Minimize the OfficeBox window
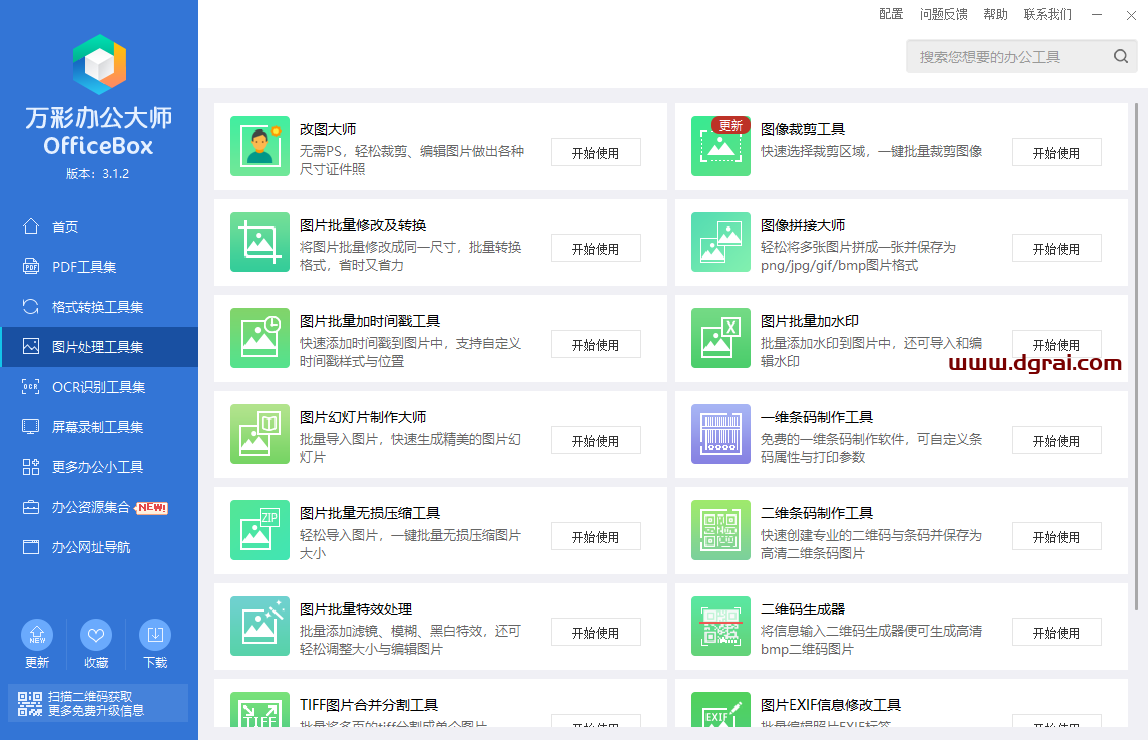1148x740 pixels. click(x=1097, y=15)
